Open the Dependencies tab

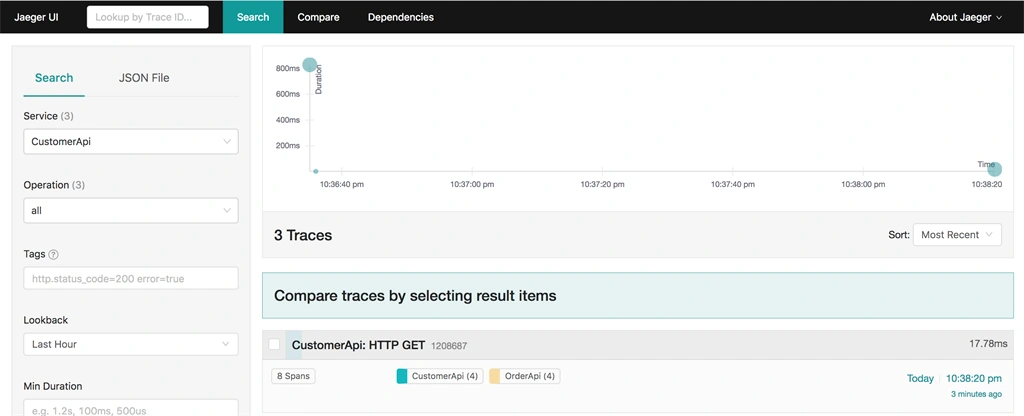(x=400, y=18)
